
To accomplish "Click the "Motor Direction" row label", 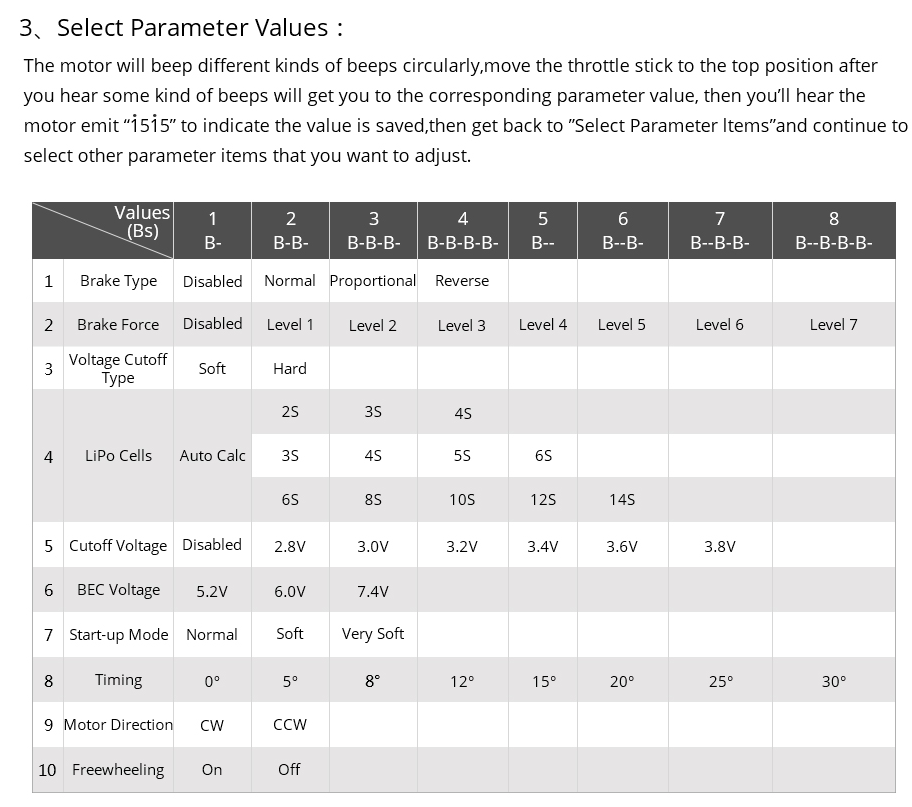I will click(118, 725).
